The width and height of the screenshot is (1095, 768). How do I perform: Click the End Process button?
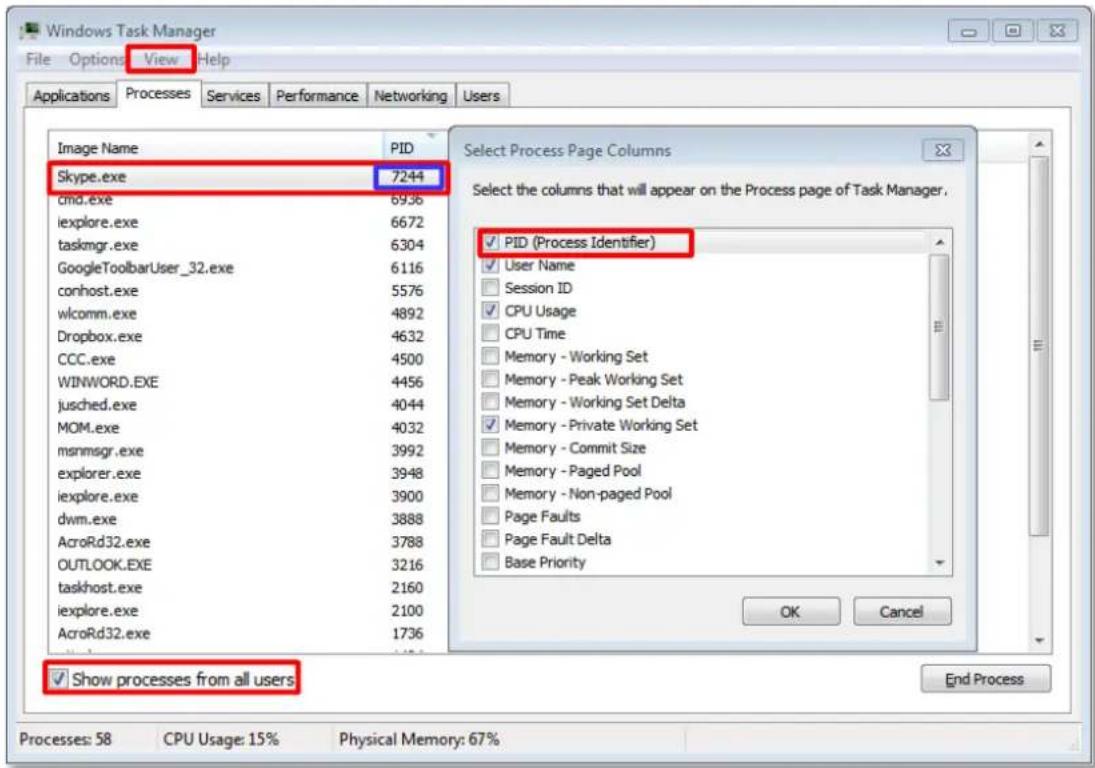coord(985,679)
